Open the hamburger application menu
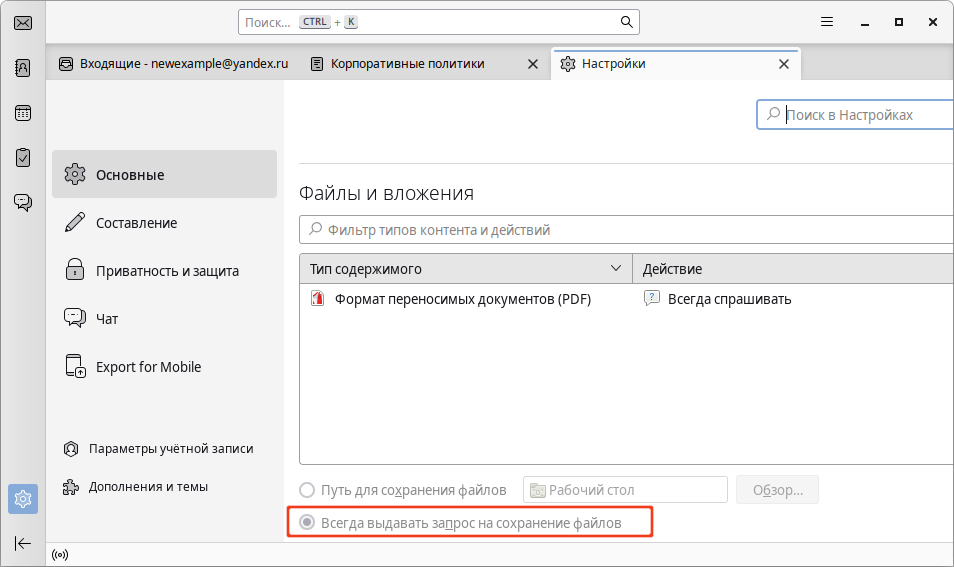The width and height of the screenshot is (954, 567). [x=827, y=22]
